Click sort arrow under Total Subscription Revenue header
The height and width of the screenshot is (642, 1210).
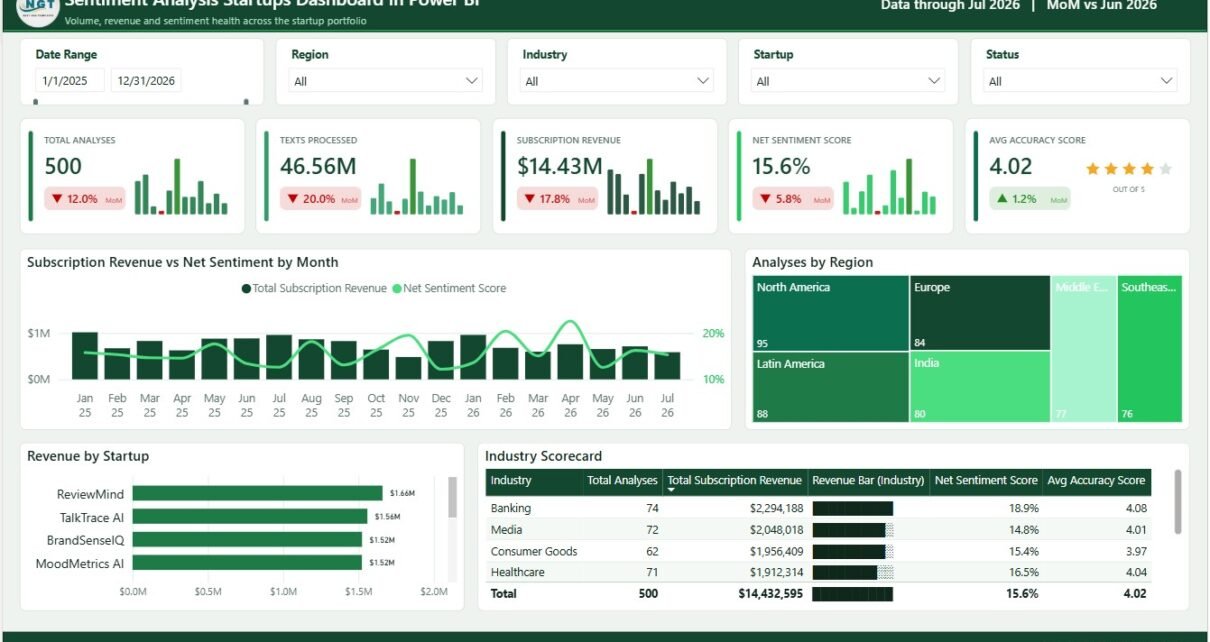coord(672,491)
